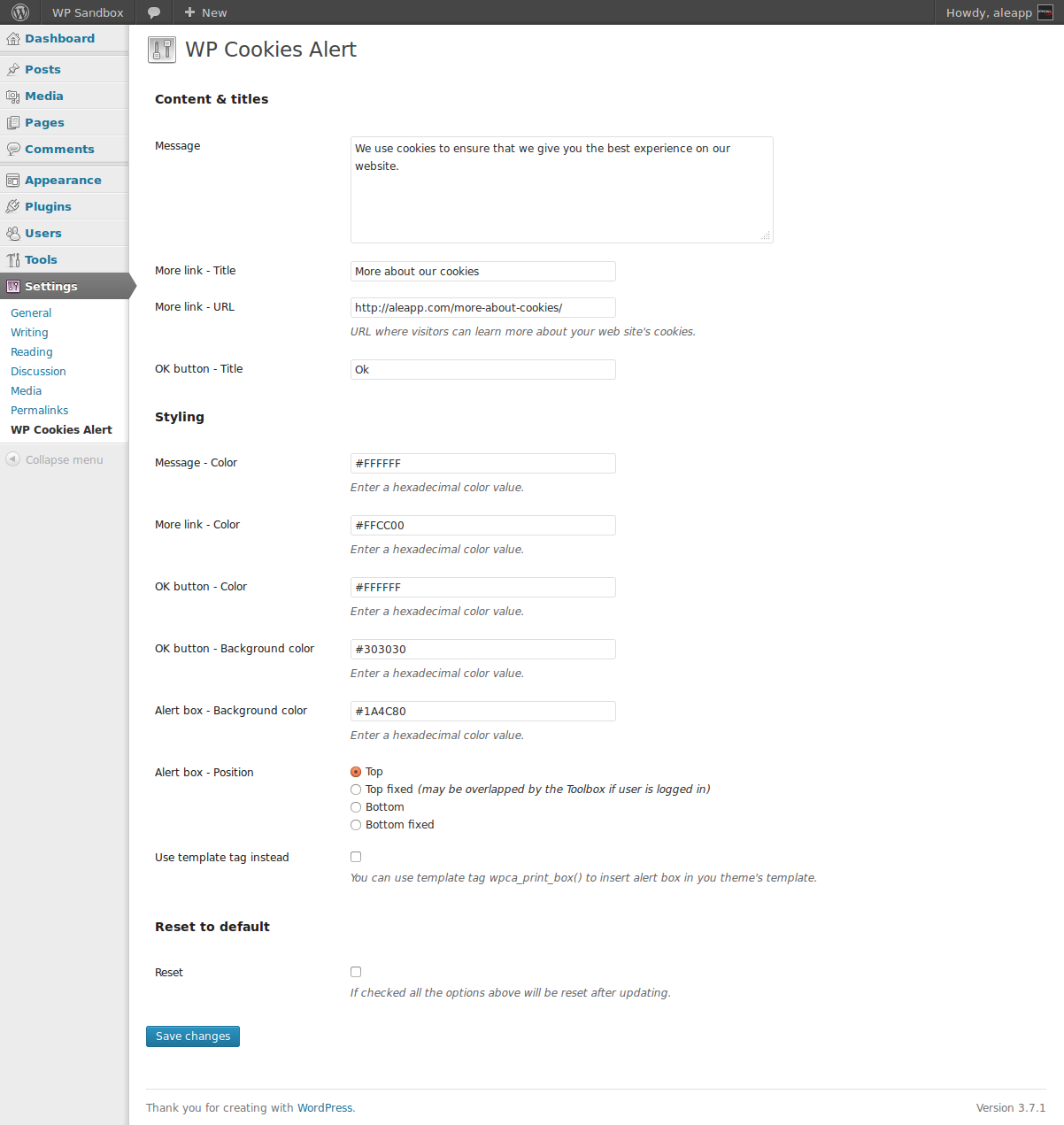Open the comments bubble icon in admin bar
Viewport: 1064px width, 1125px height.
coord(154,12)
